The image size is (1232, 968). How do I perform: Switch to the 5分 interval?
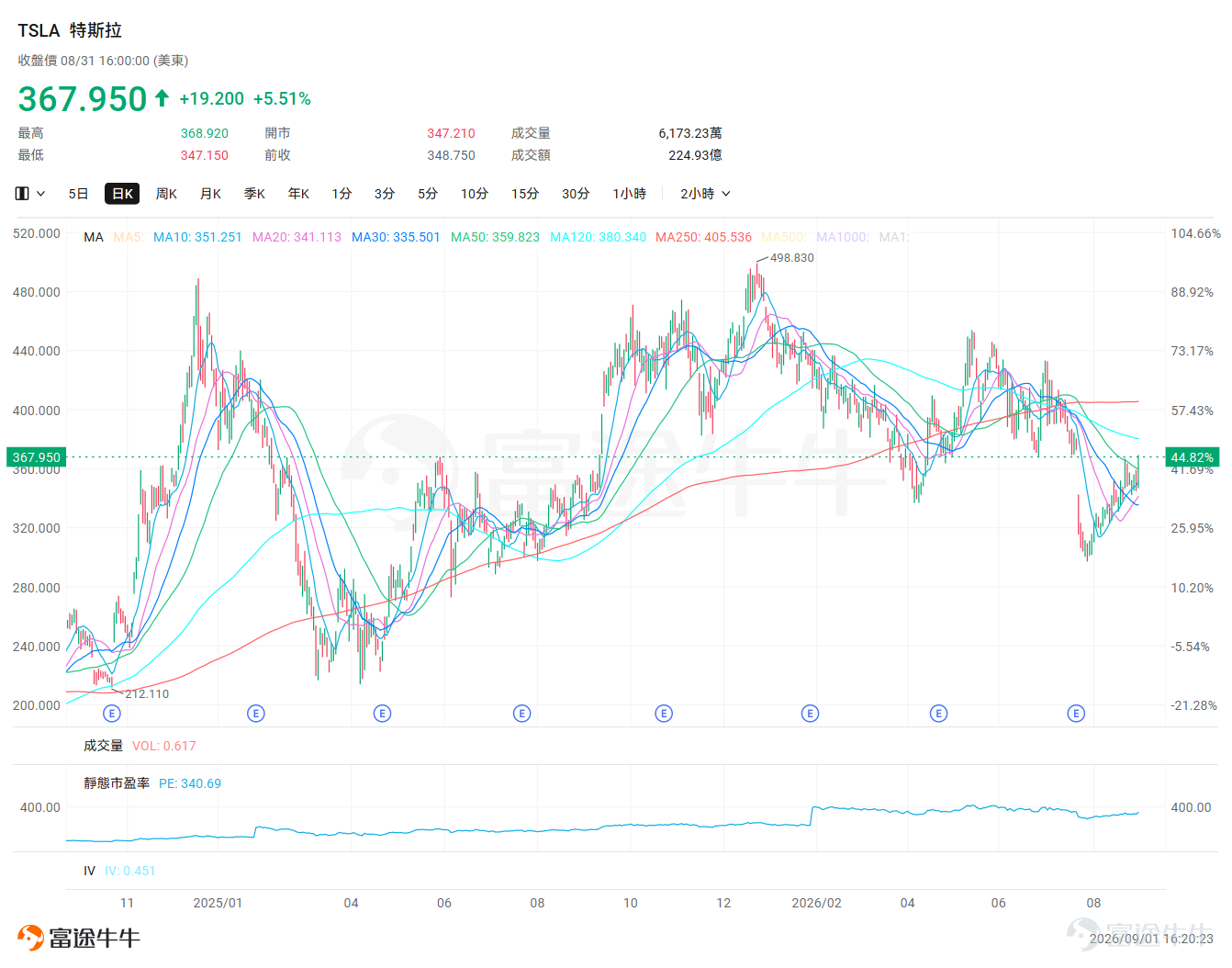pyautogui.click(x=428, y=194)
